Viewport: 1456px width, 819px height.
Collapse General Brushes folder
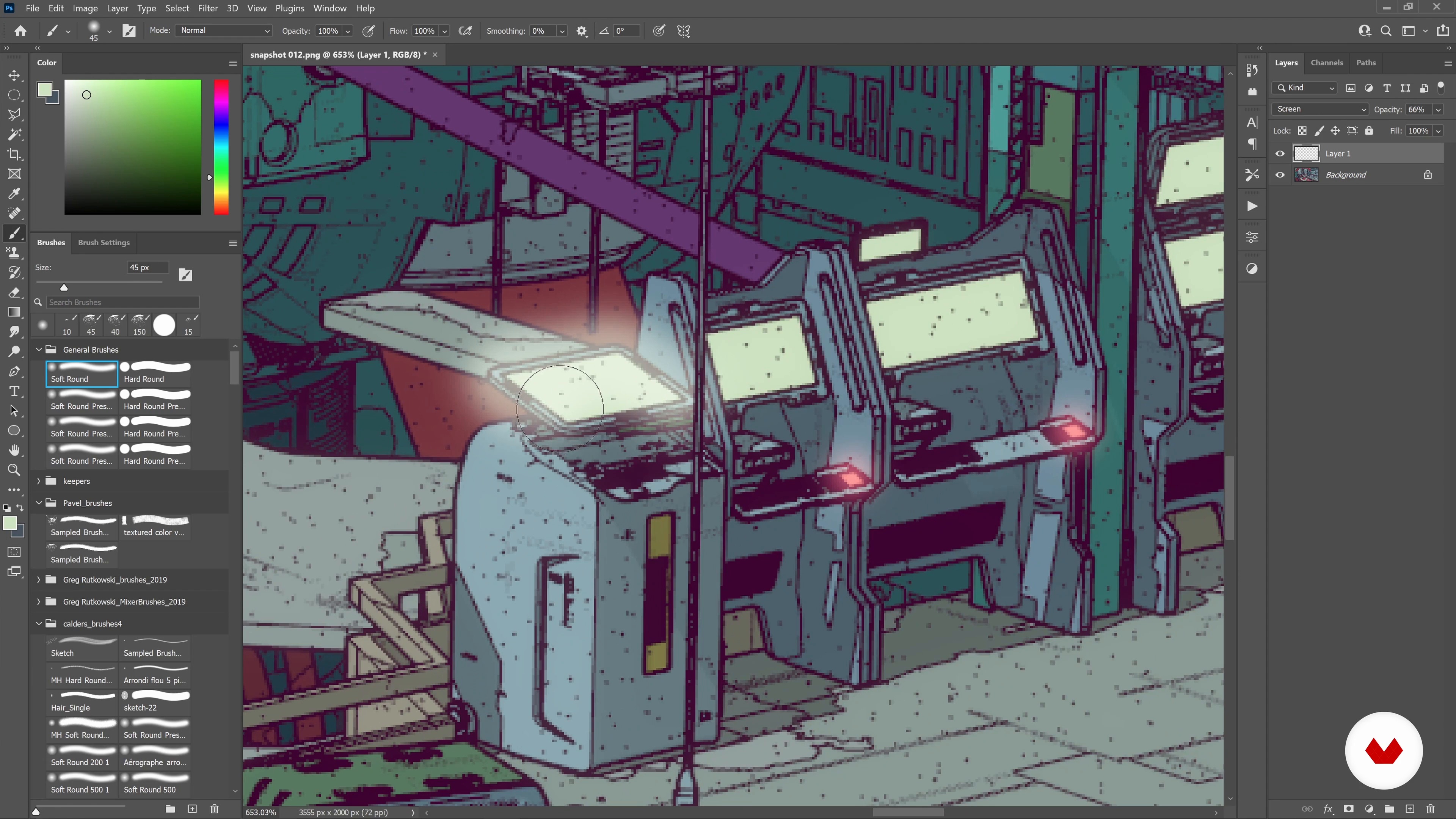coord(39,349)
